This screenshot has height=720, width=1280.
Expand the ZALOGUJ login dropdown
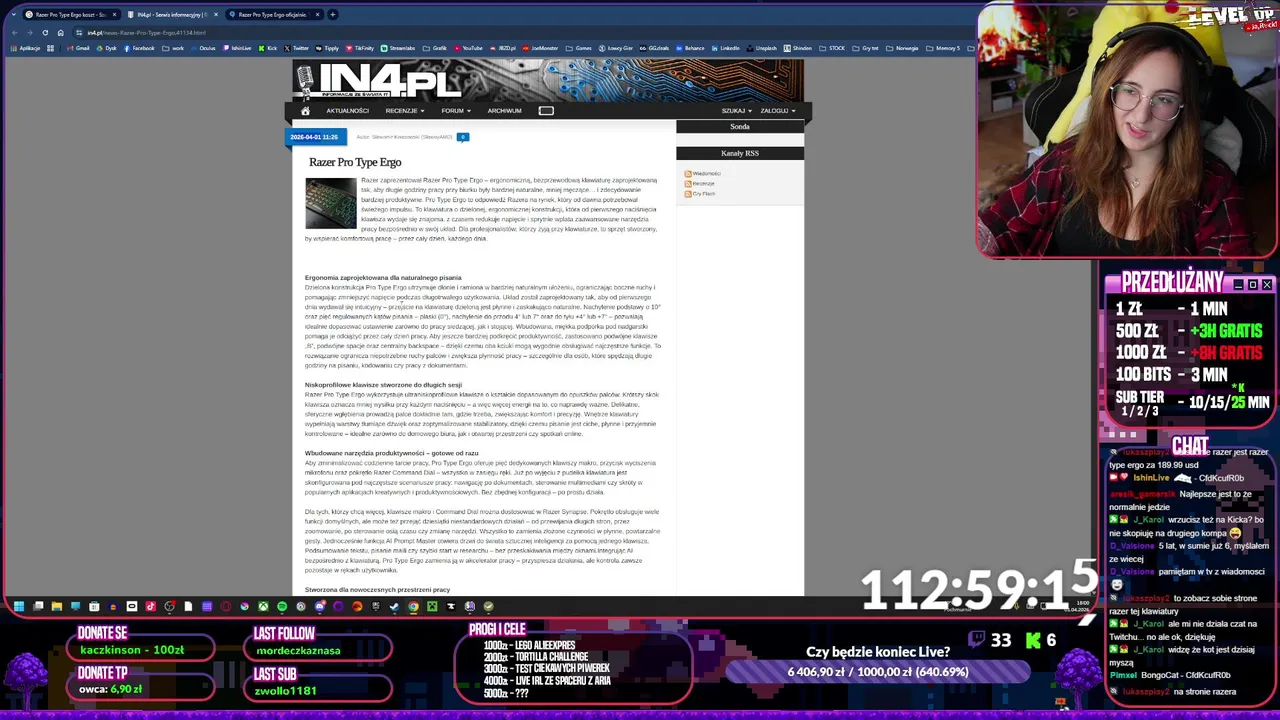coord(777,111)
